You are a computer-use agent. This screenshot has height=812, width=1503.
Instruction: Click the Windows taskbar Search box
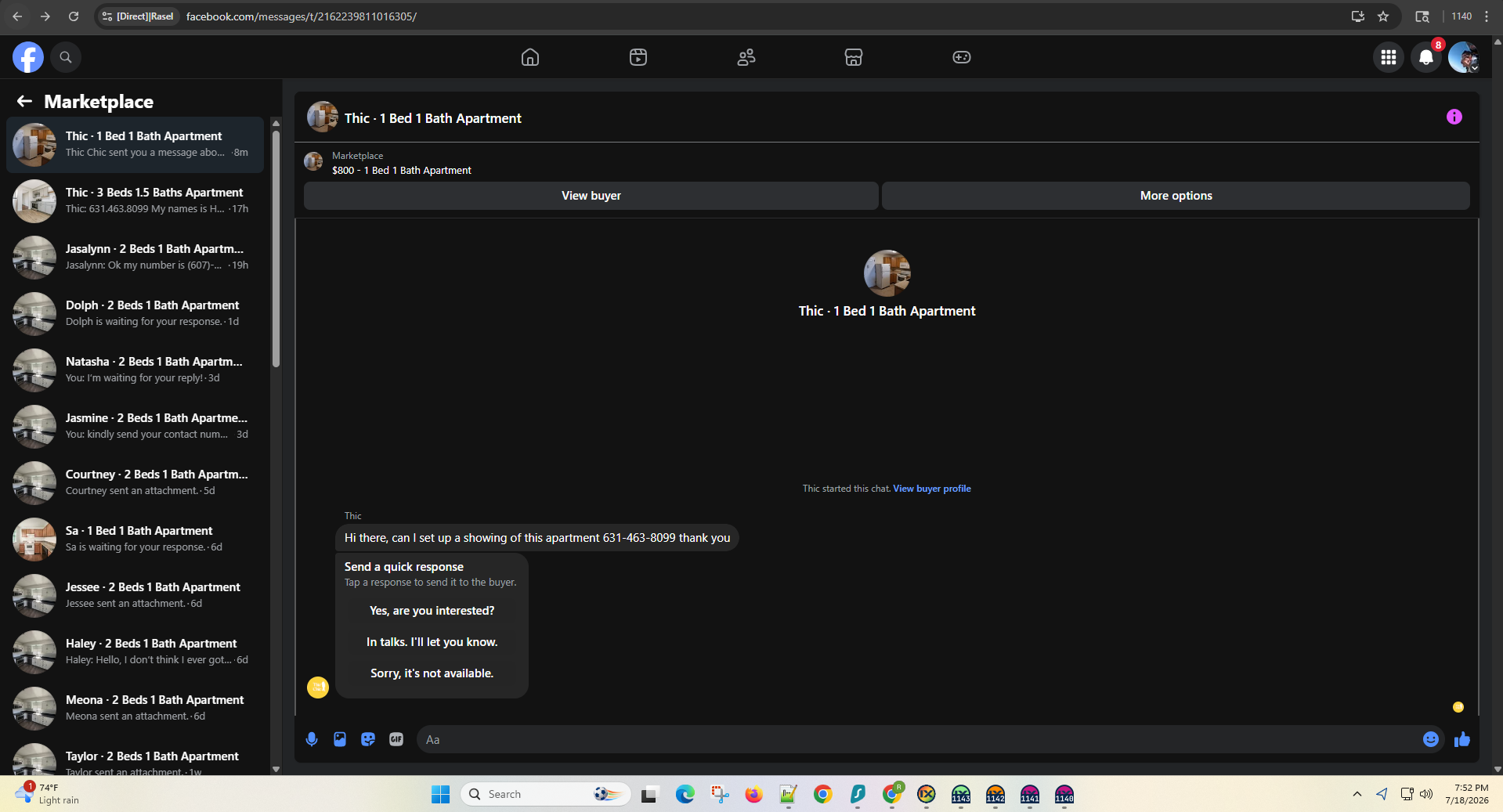click(546, 795)
